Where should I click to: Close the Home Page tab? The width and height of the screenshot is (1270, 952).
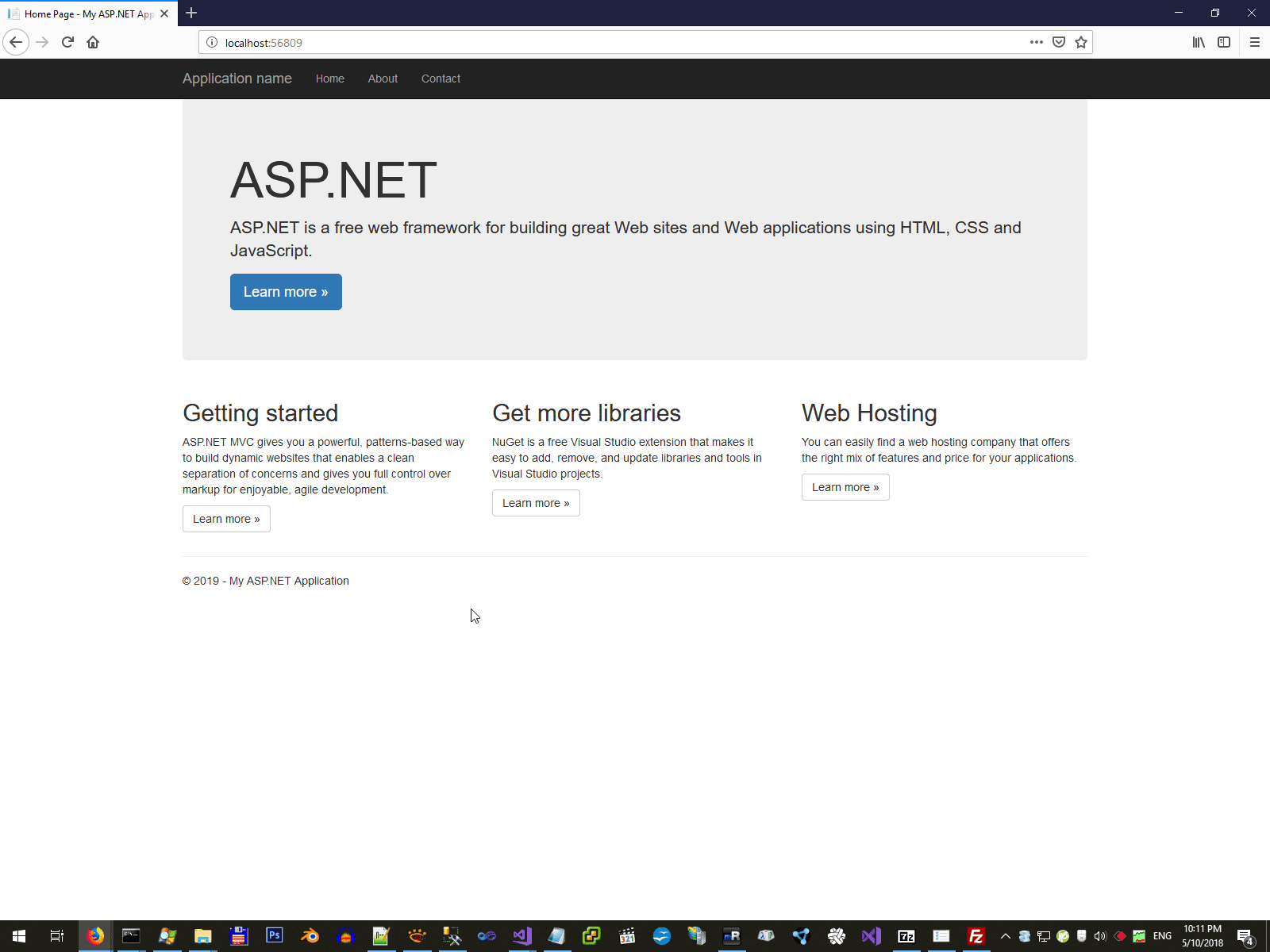pos(164,13)
